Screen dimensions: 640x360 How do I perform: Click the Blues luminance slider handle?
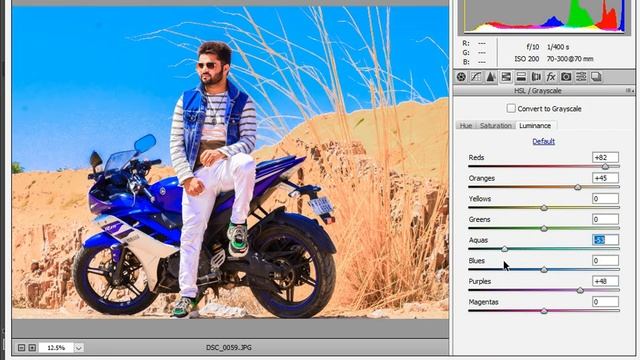pos(544,269)
